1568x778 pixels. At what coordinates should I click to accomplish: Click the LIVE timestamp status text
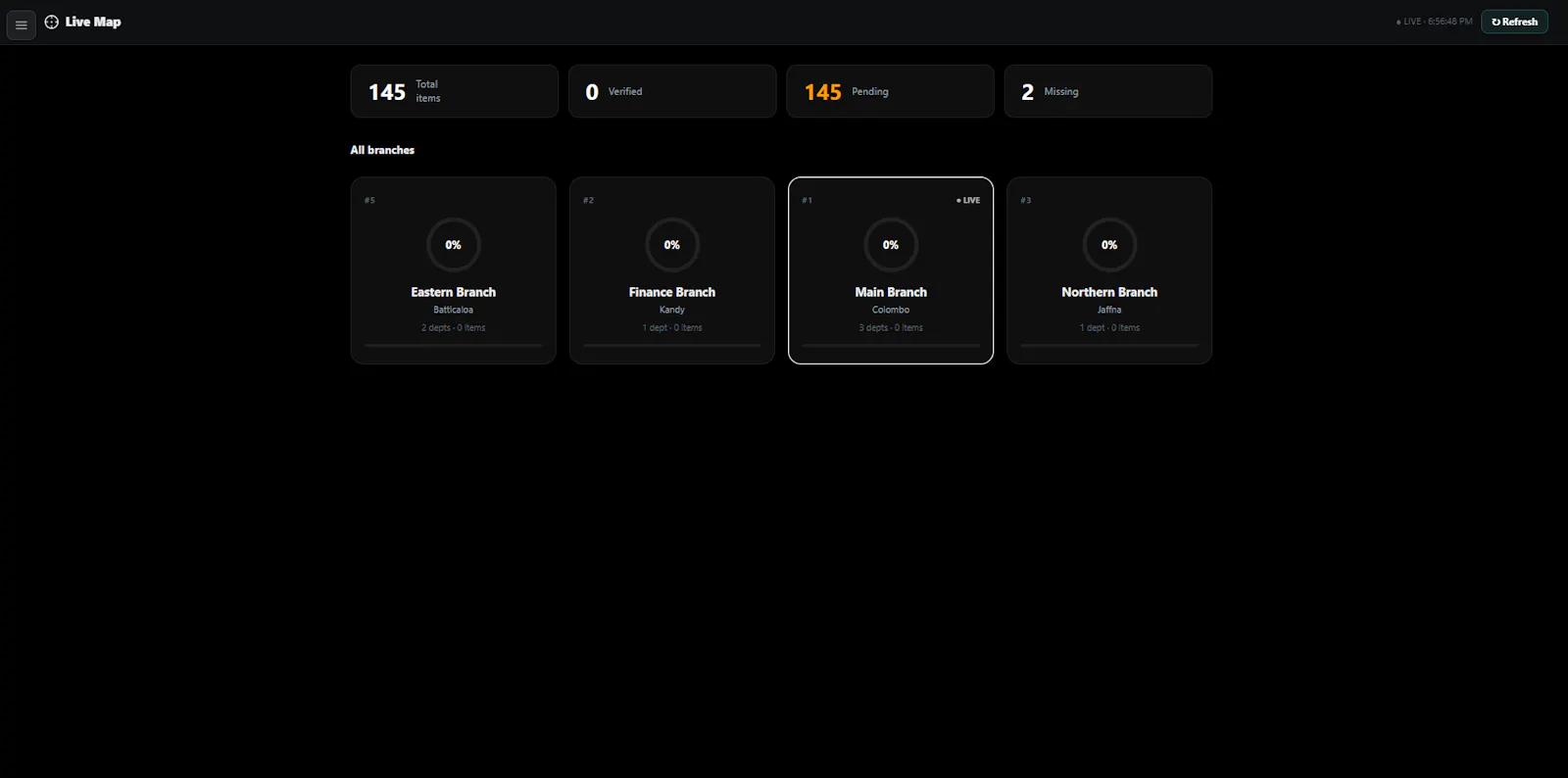(x=1434, y=22)
